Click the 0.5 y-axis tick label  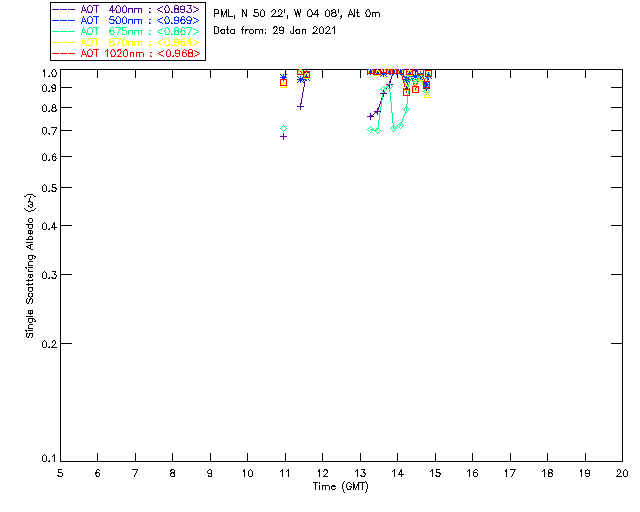pyautogui.click(x=49, y=188)
